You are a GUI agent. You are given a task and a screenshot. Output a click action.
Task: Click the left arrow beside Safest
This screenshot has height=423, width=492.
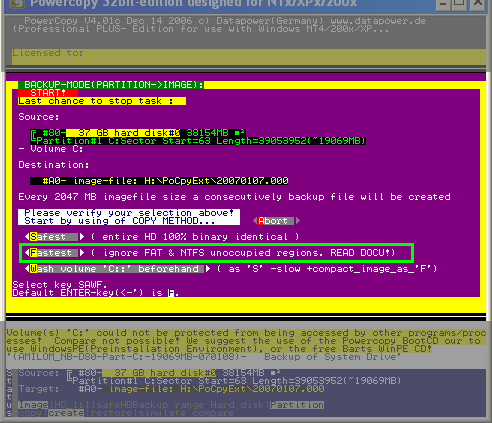27,237
